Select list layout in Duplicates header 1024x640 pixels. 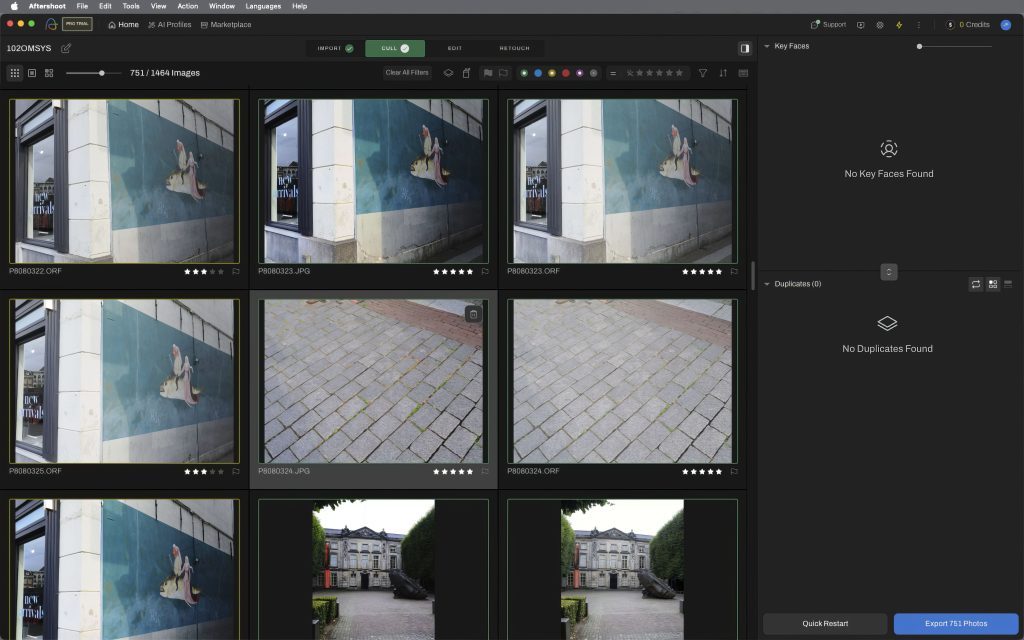(x=1008, y=284)
